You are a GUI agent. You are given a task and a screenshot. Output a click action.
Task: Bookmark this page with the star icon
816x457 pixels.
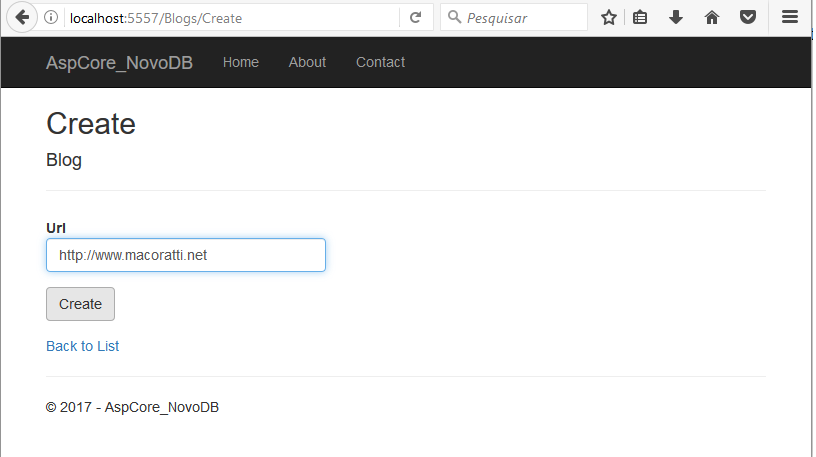pyautogui.click(x=608, y=18)
